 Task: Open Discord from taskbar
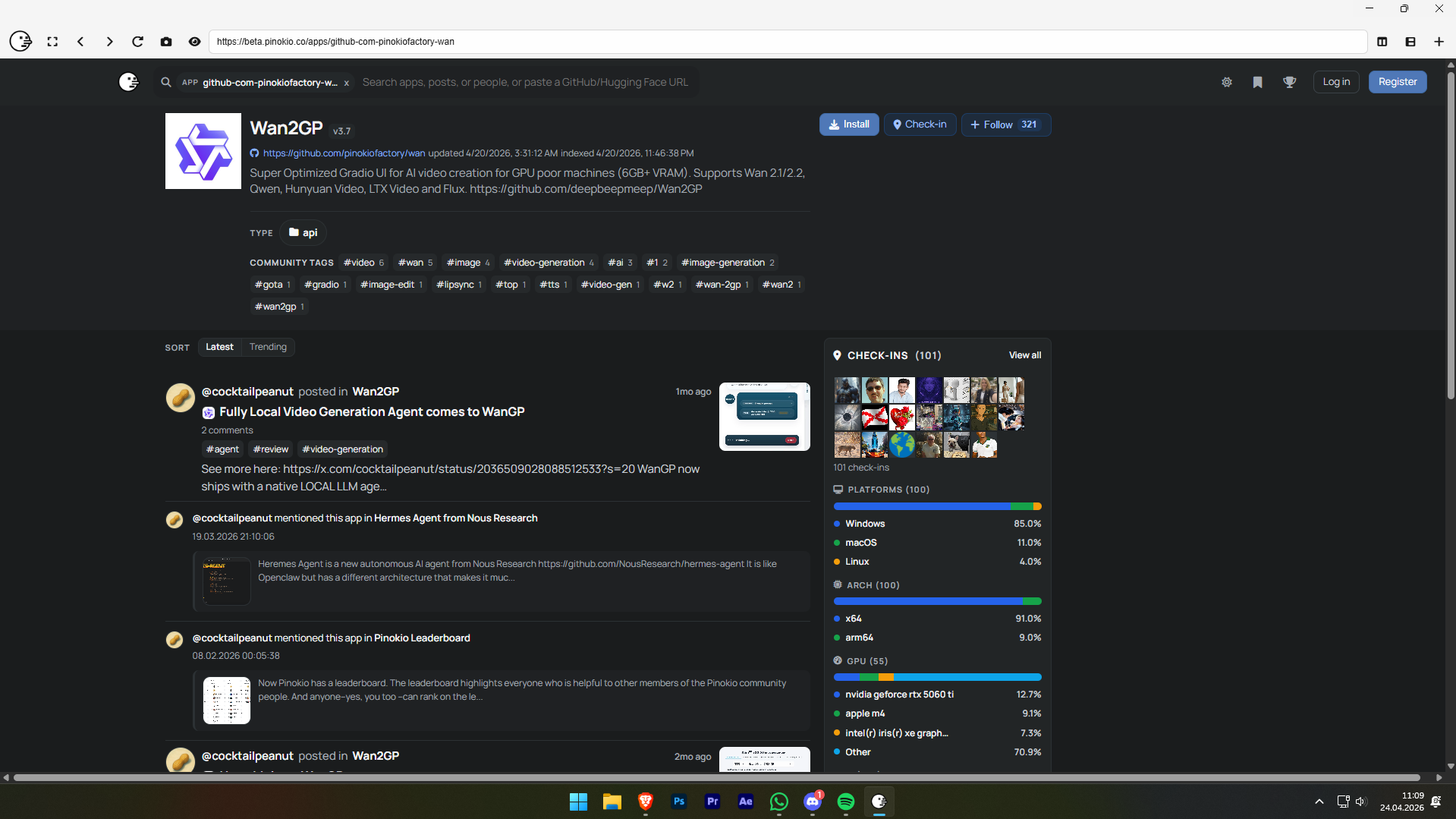[813, 802]
